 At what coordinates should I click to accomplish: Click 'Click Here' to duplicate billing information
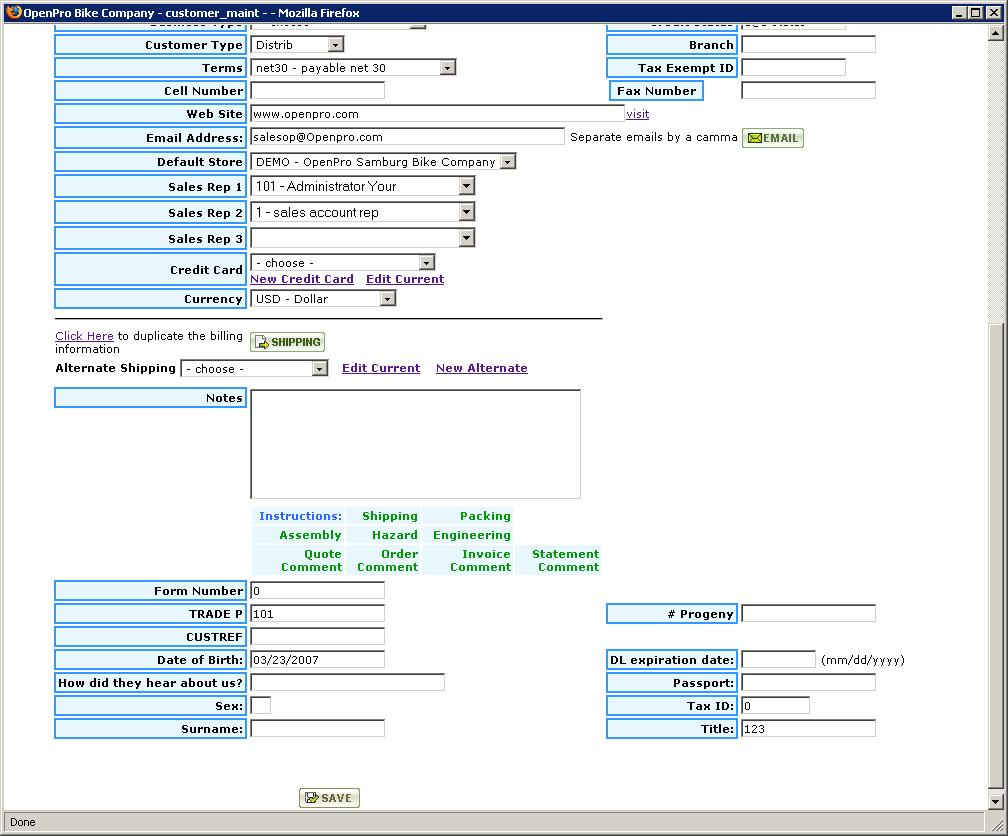[84, 336]
